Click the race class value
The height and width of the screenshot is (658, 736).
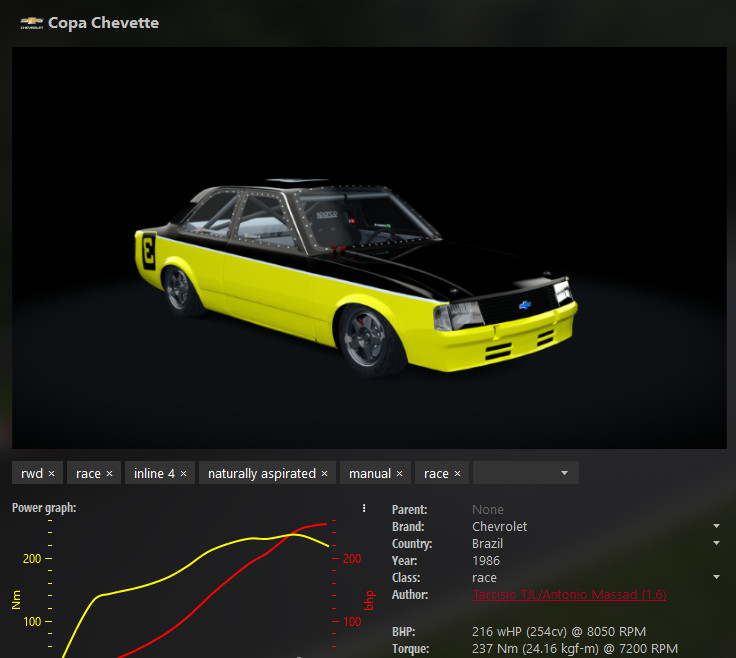pos(484,578)
